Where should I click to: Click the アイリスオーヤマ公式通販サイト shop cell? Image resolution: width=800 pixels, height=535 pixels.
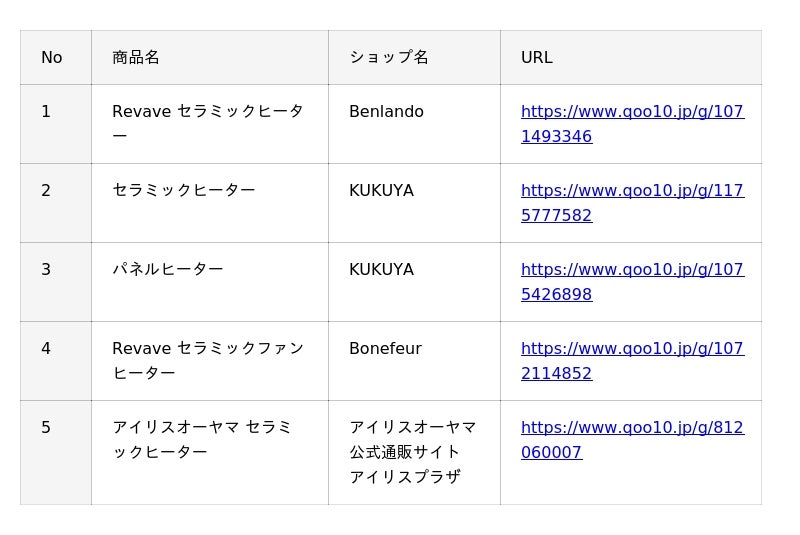413,452
